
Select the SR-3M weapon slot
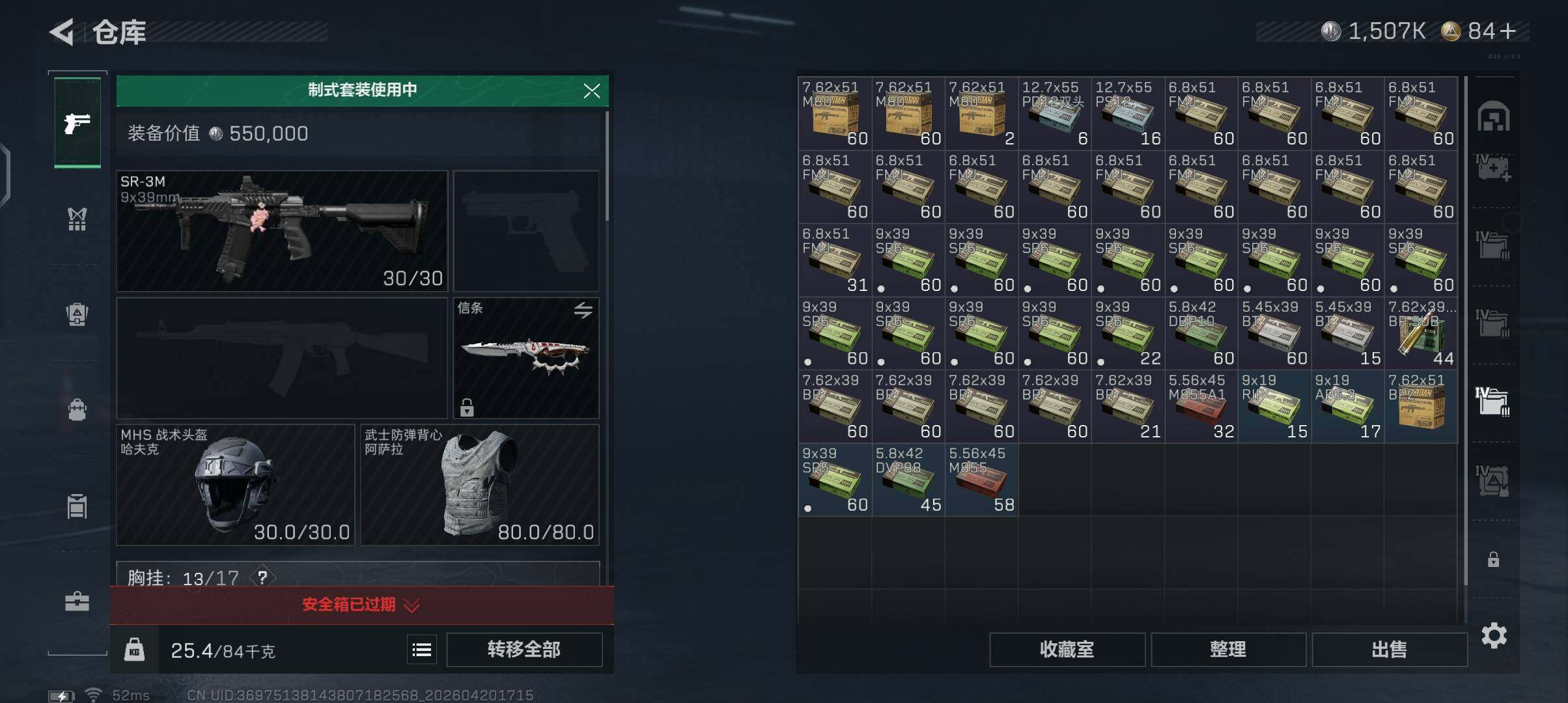tap(282, 231)
